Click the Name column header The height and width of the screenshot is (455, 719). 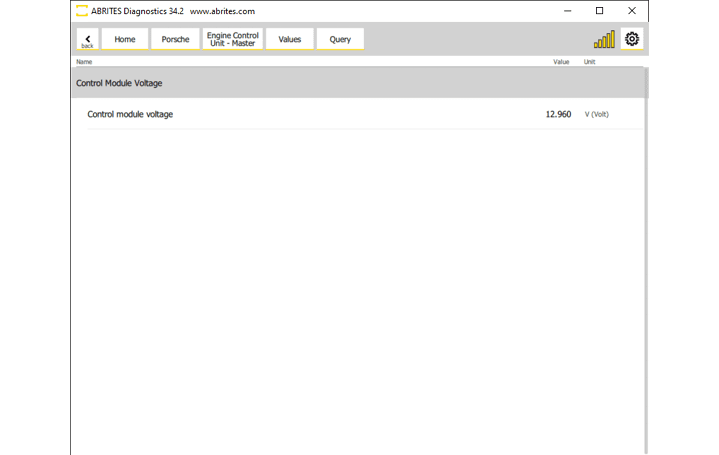coord(84,62)
